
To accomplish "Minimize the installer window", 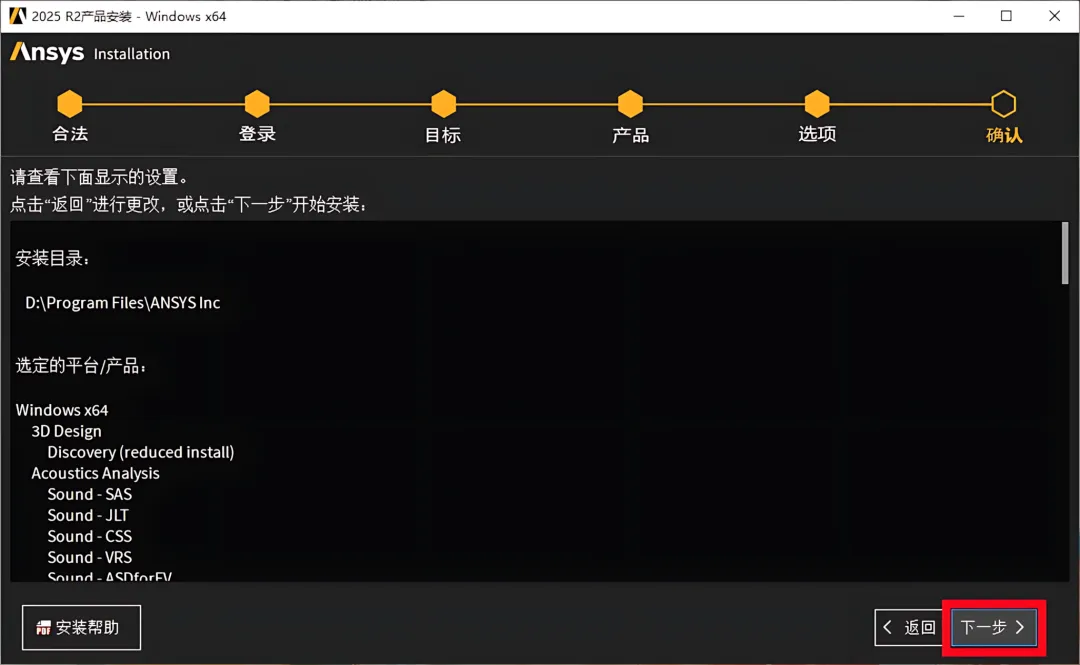I will click(x=958, y=16).
